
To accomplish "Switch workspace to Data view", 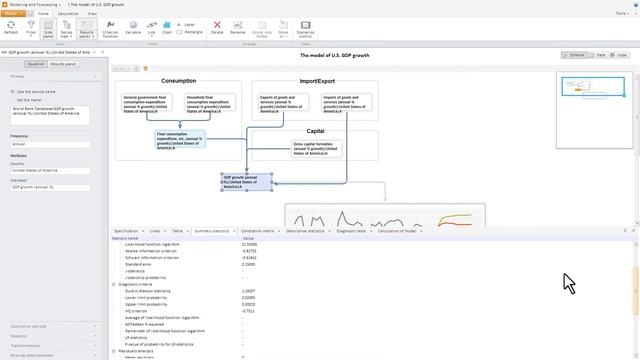I will click(598, 55).
